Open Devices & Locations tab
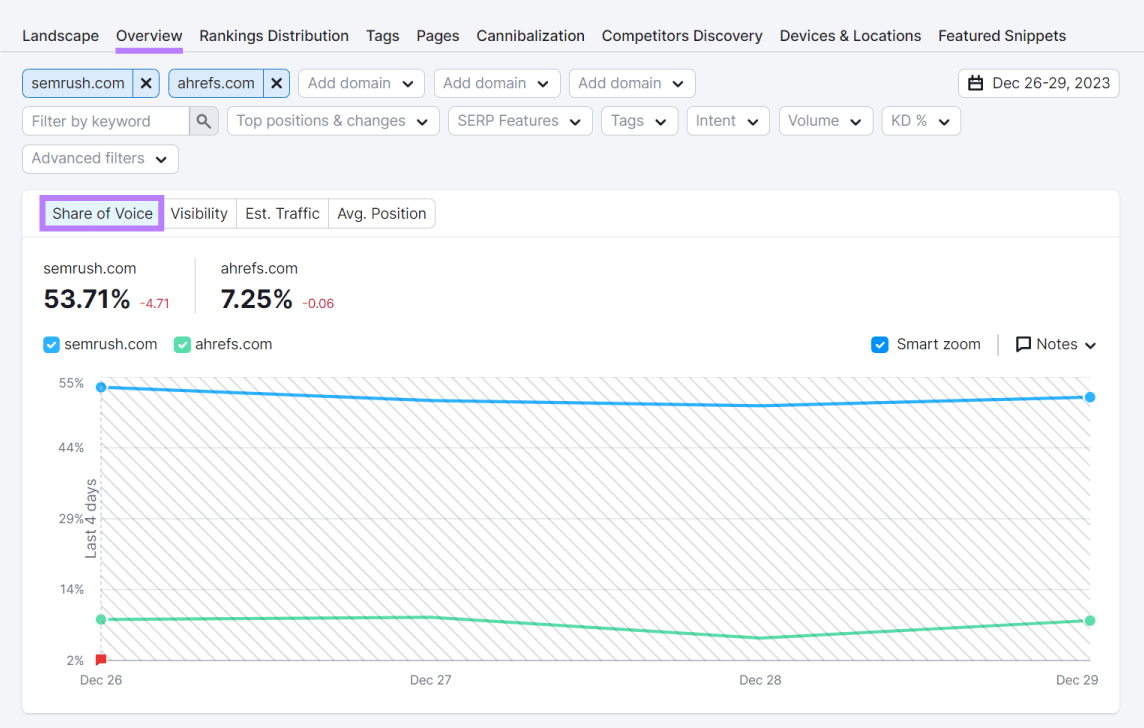The height and width of the screenshot is (728, 1144). 850,36
